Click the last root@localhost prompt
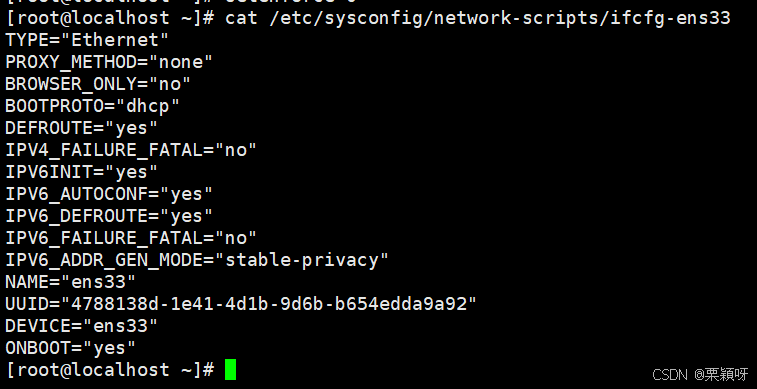Image resolution: width=757 pixels, height=389 pixels. pos(110,370)
